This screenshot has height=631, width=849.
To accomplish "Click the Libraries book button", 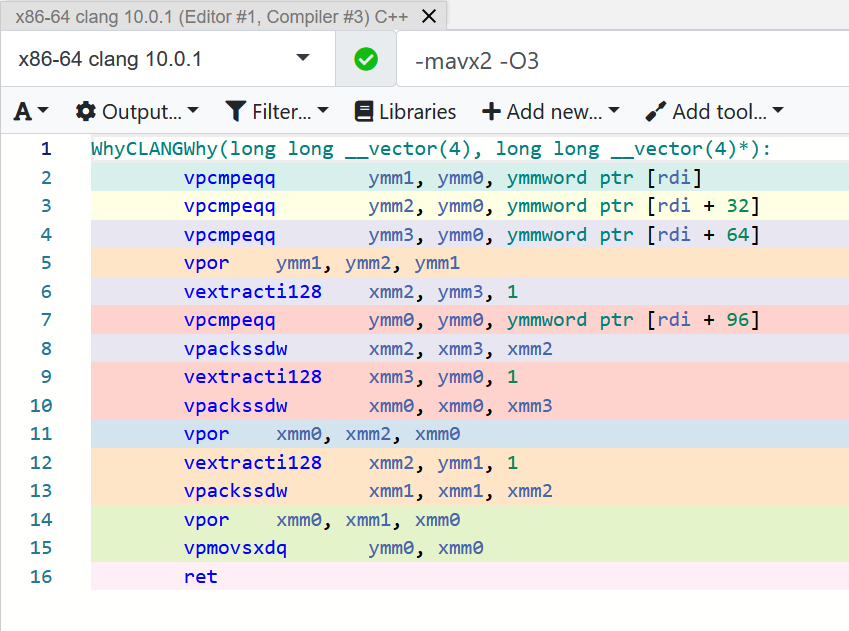I will (405, 112).
